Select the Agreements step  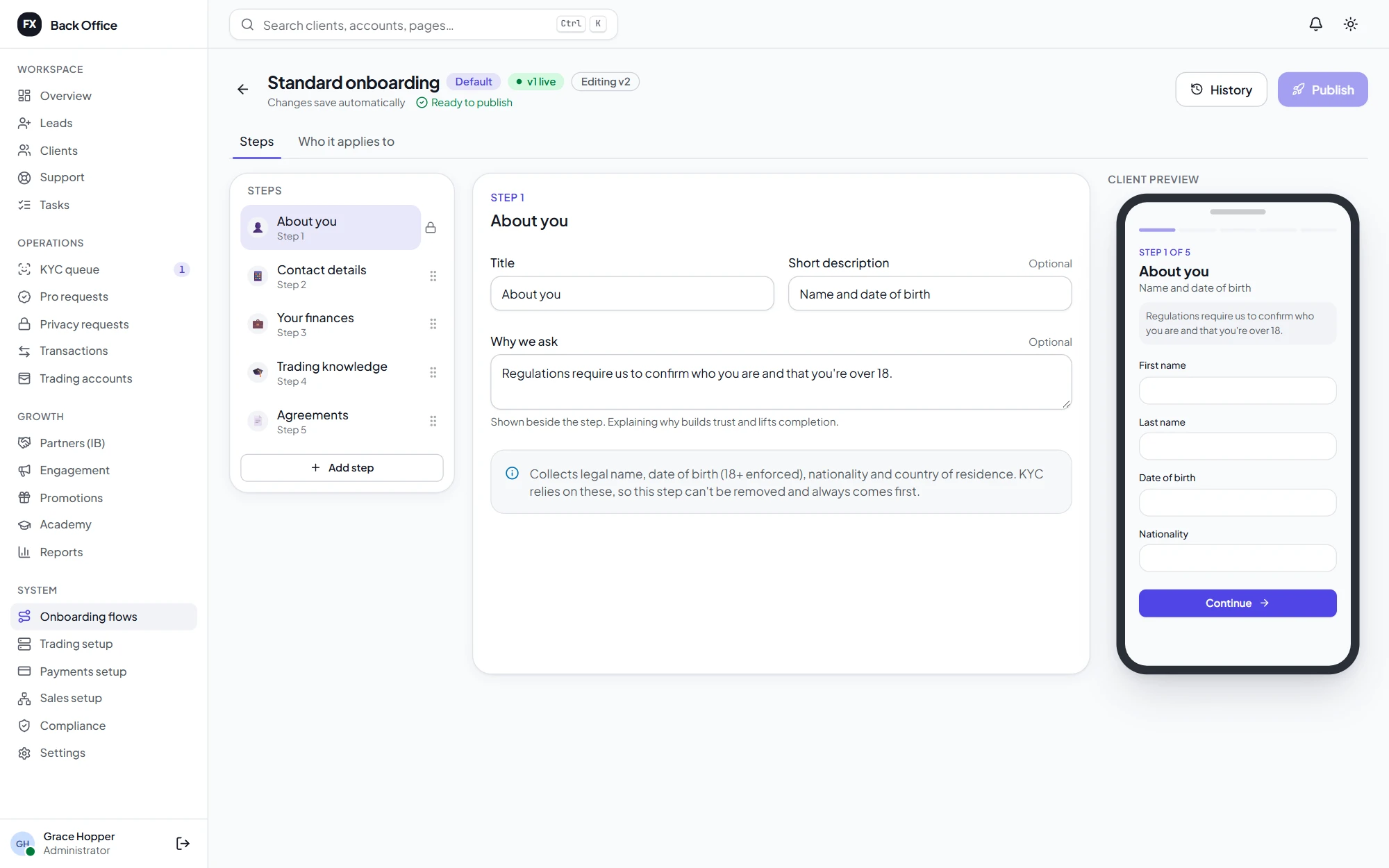331,422
